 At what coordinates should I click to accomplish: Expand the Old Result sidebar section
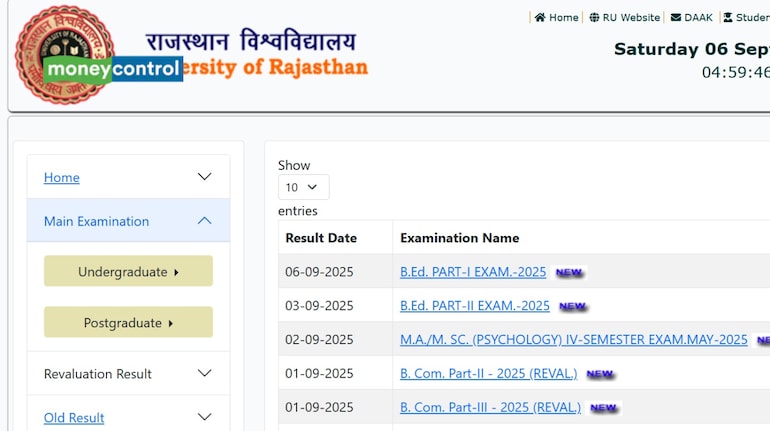(204, 417)
